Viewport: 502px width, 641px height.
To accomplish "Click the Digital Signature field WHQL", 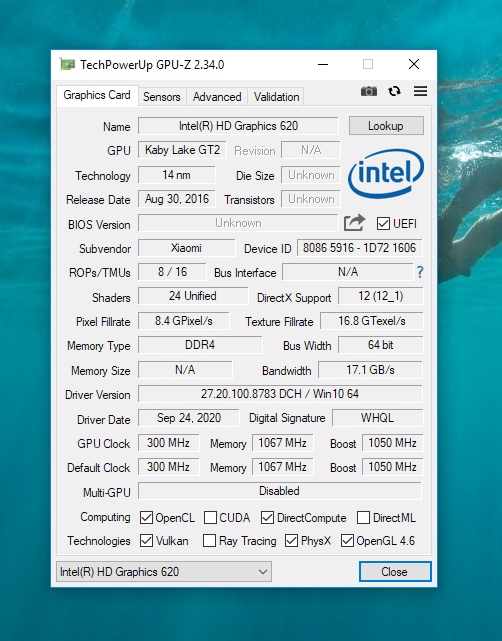I will coord(378,418).
